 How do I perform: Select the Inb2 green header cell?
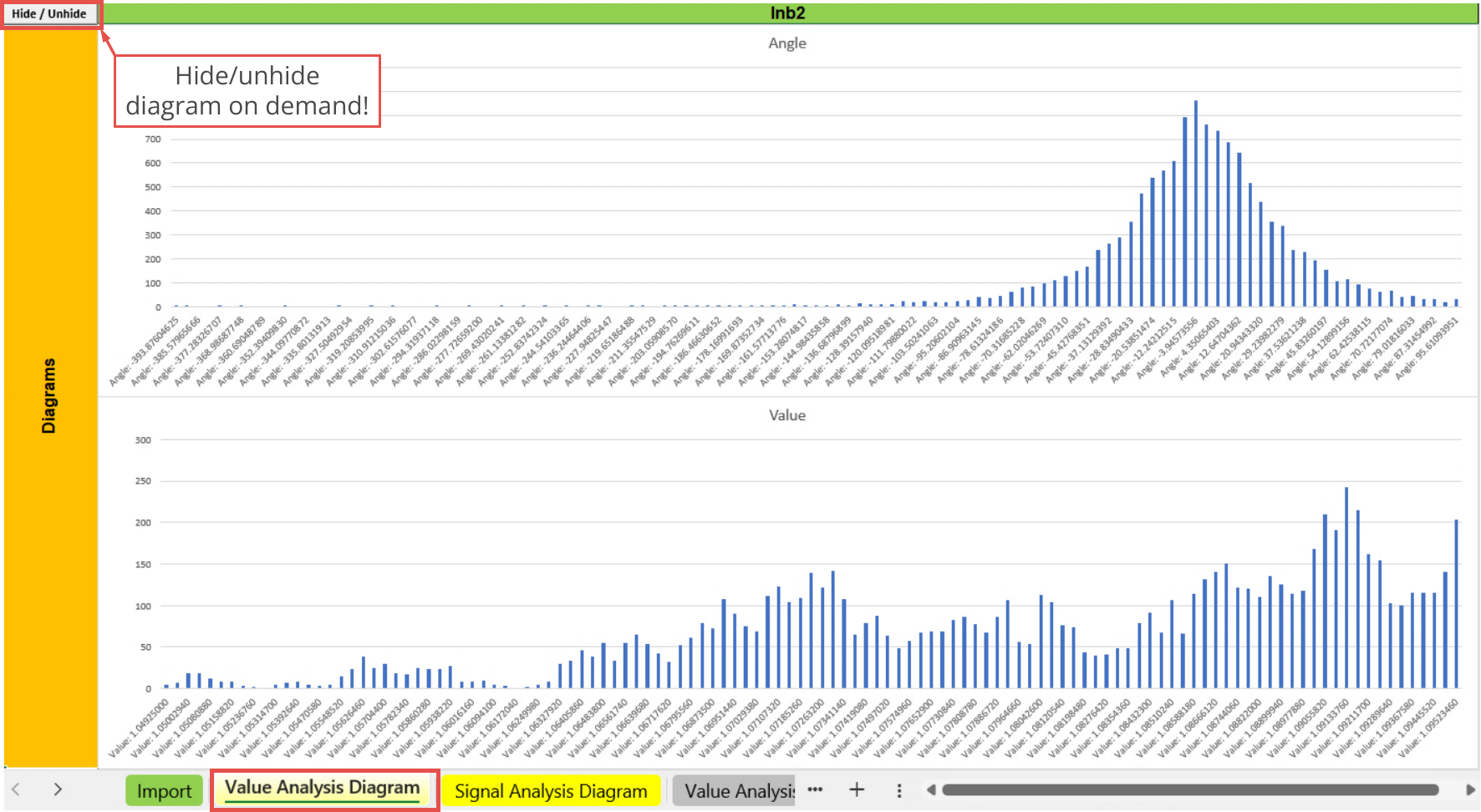[788, 13]
